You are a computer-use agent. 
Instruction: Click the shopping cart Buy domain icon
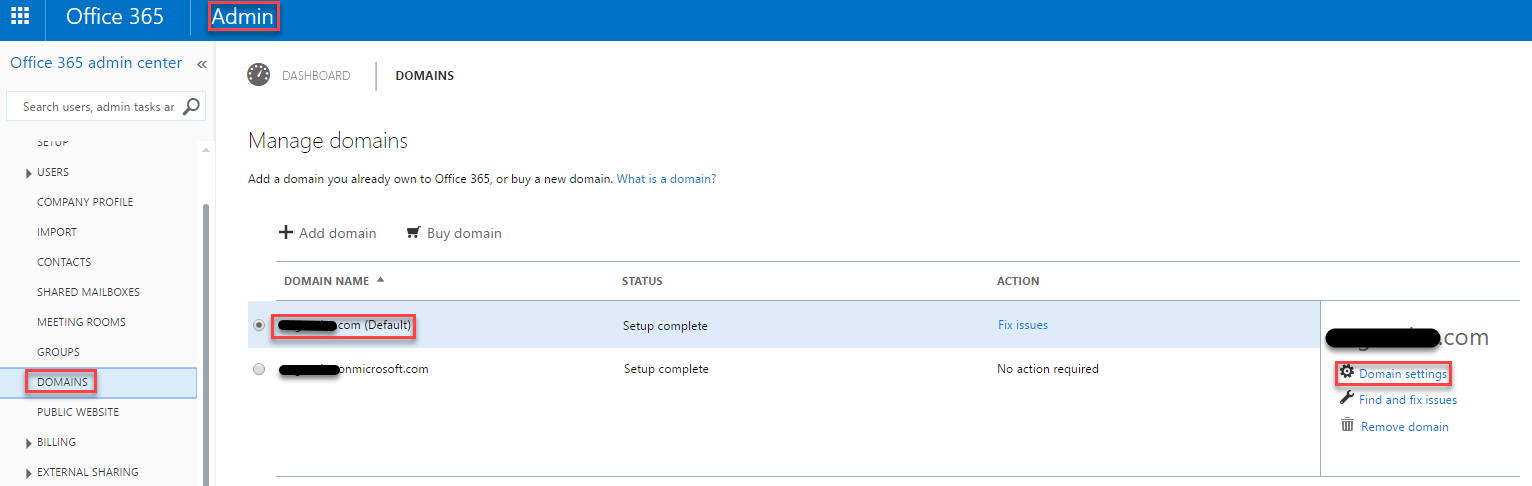(413, 233)
